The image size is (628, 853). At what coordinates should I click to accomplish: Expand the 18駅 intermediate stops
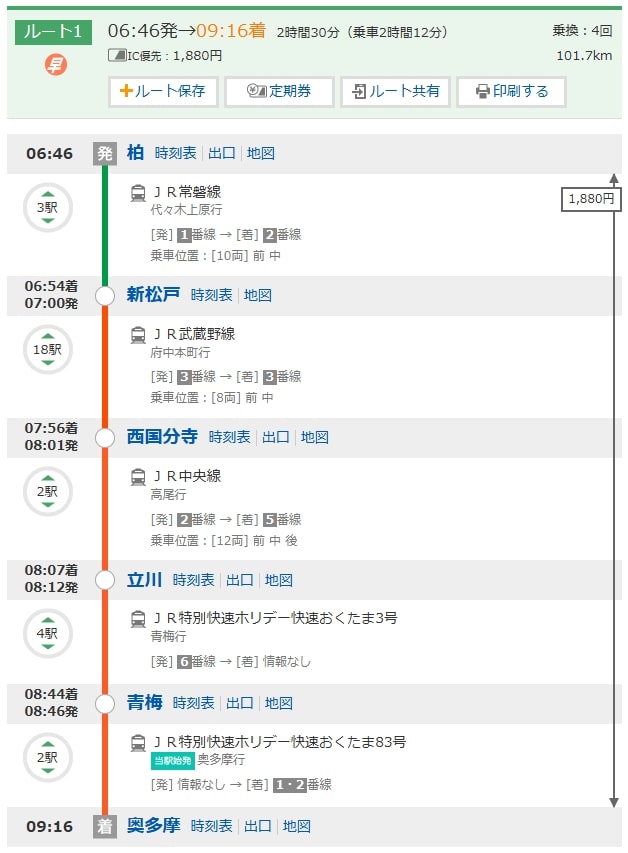[x=47, y=350]
